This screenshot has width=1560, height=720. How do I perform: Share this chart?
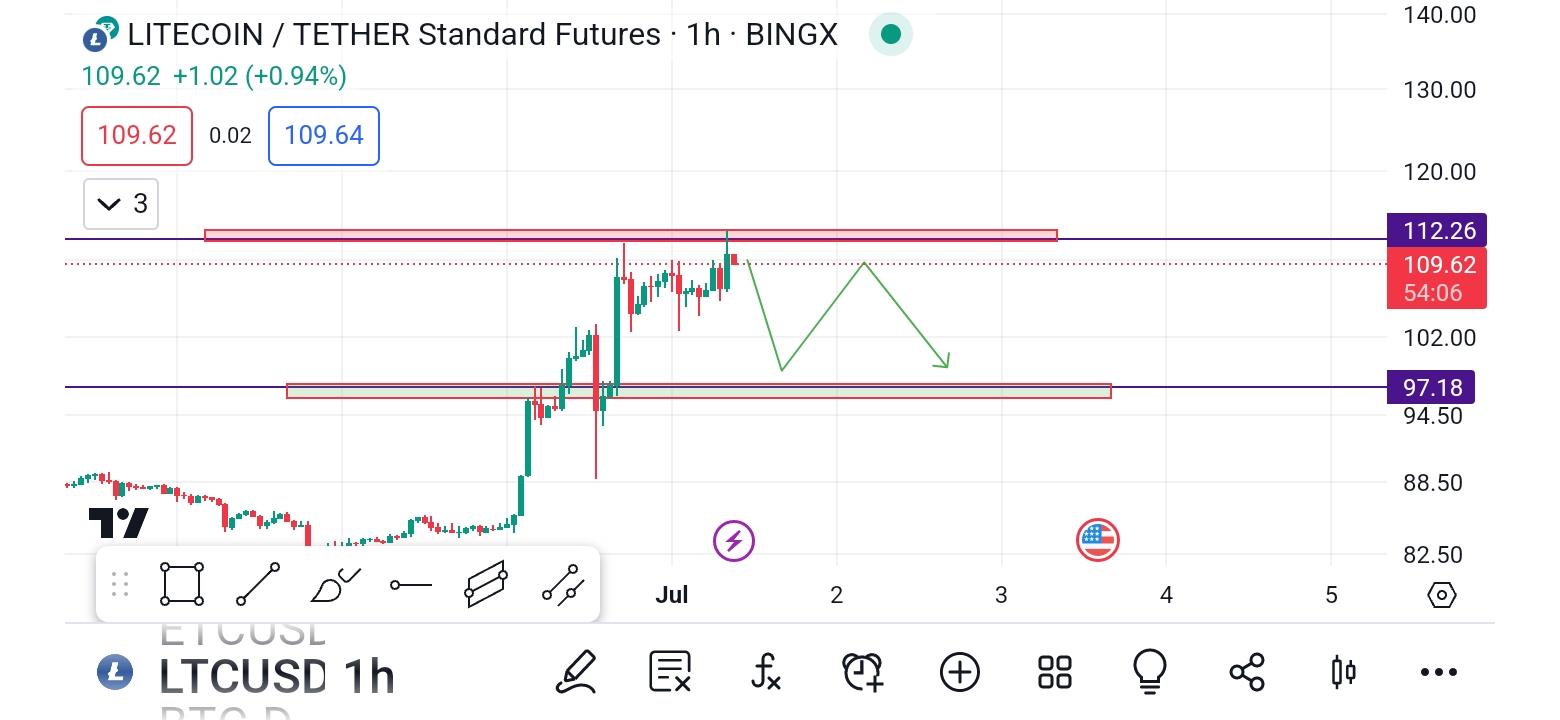tap(1247, 672)
